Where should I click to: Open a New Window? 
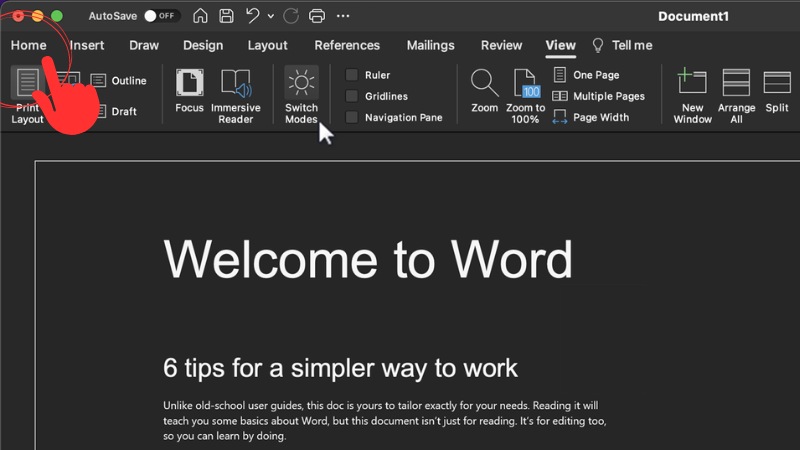pos(692,83)
